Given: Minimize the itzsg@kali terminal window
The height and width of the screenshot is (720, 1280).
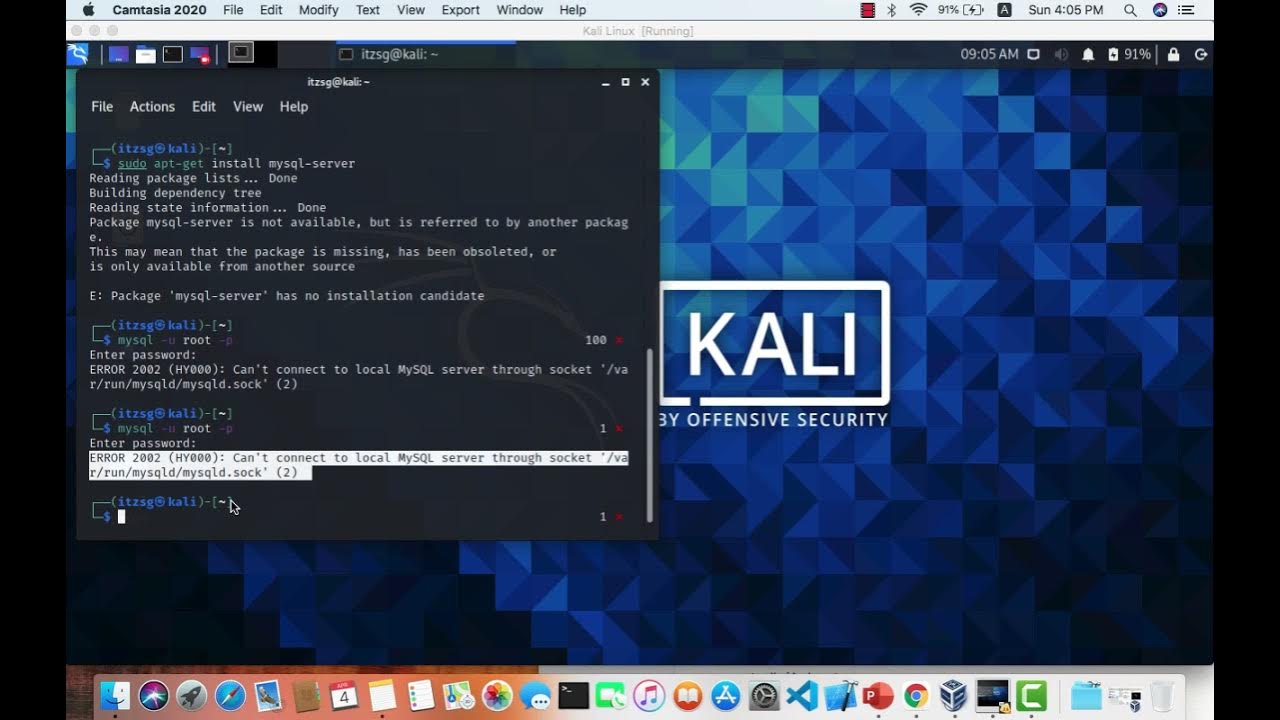Looking at the screenshot, I should click(x=606, y=82).
